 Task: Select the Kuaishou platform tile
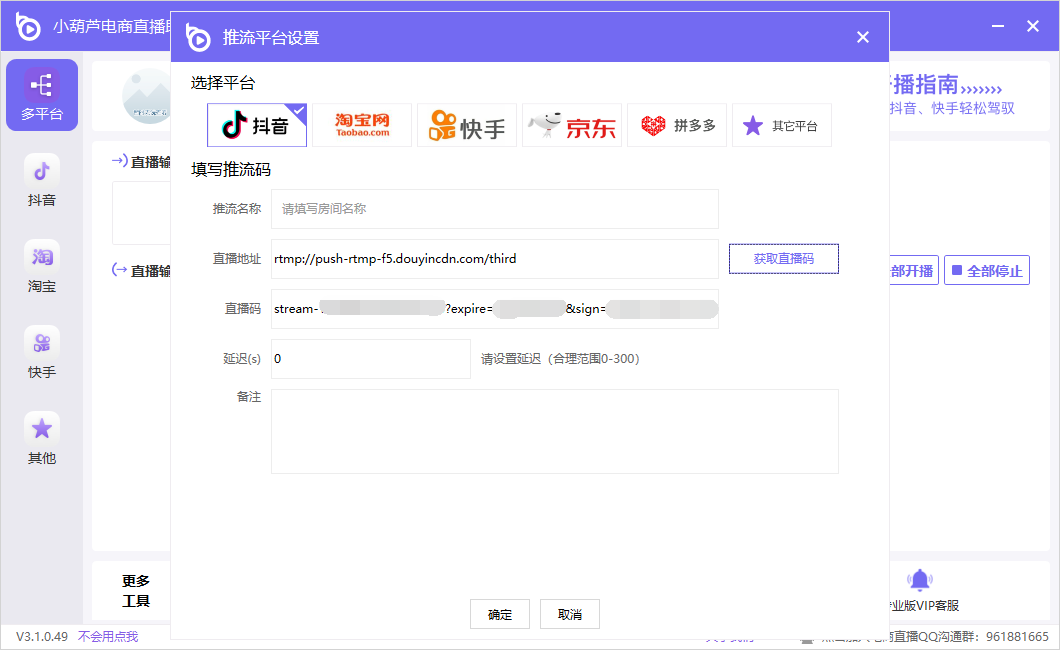click(x=467, y=126)
